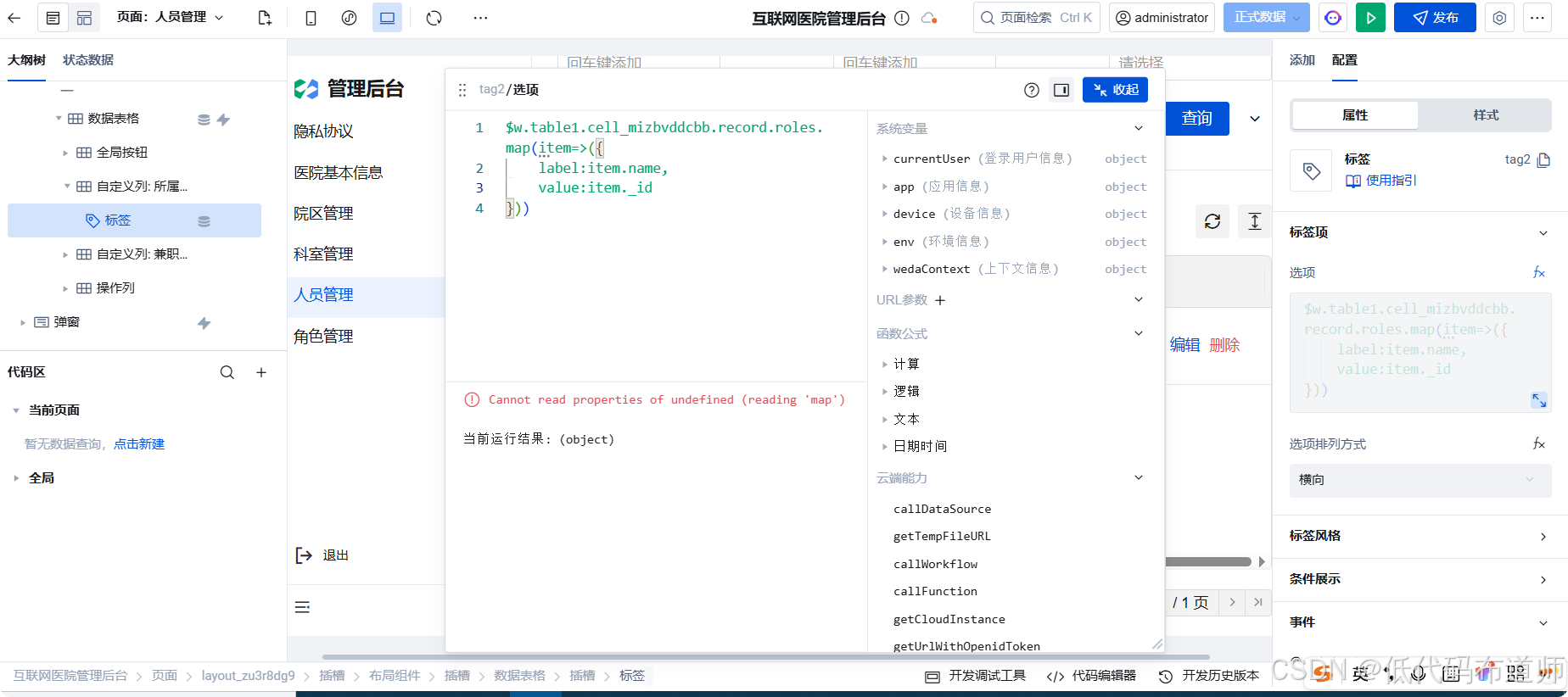Screen dimensions: 1568x697
Task: Click the purple AI assistant icon
Action: point(1333,18)
